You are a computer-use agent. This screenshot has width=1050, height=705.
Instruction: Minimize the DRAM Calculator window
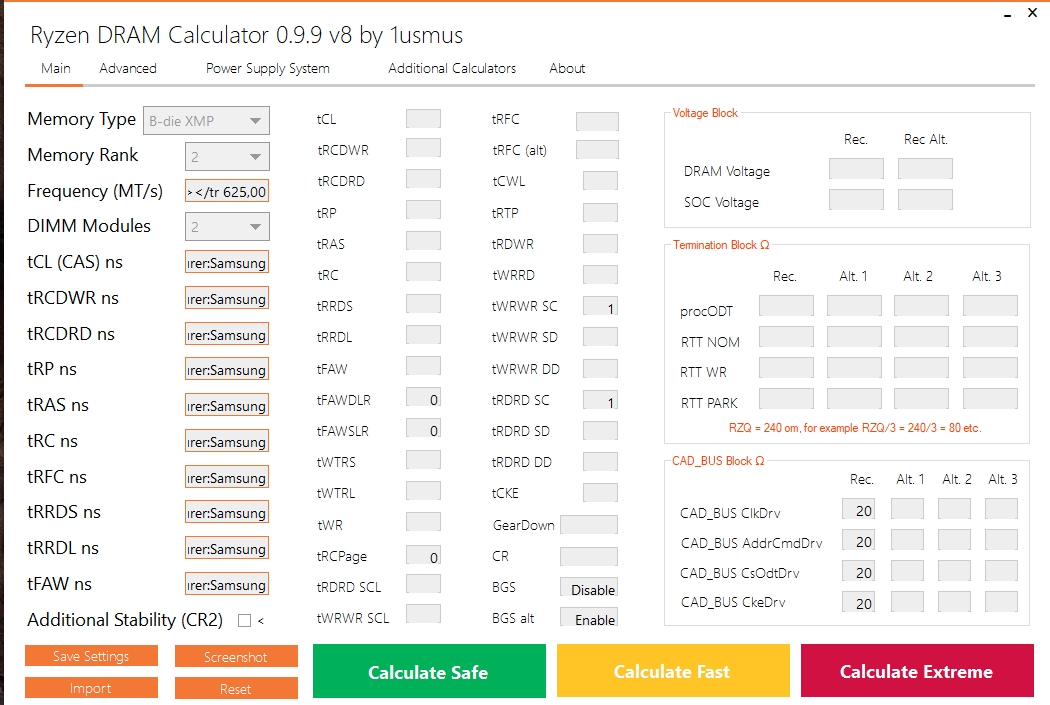pyautogui.click(x=1007, y=13)
